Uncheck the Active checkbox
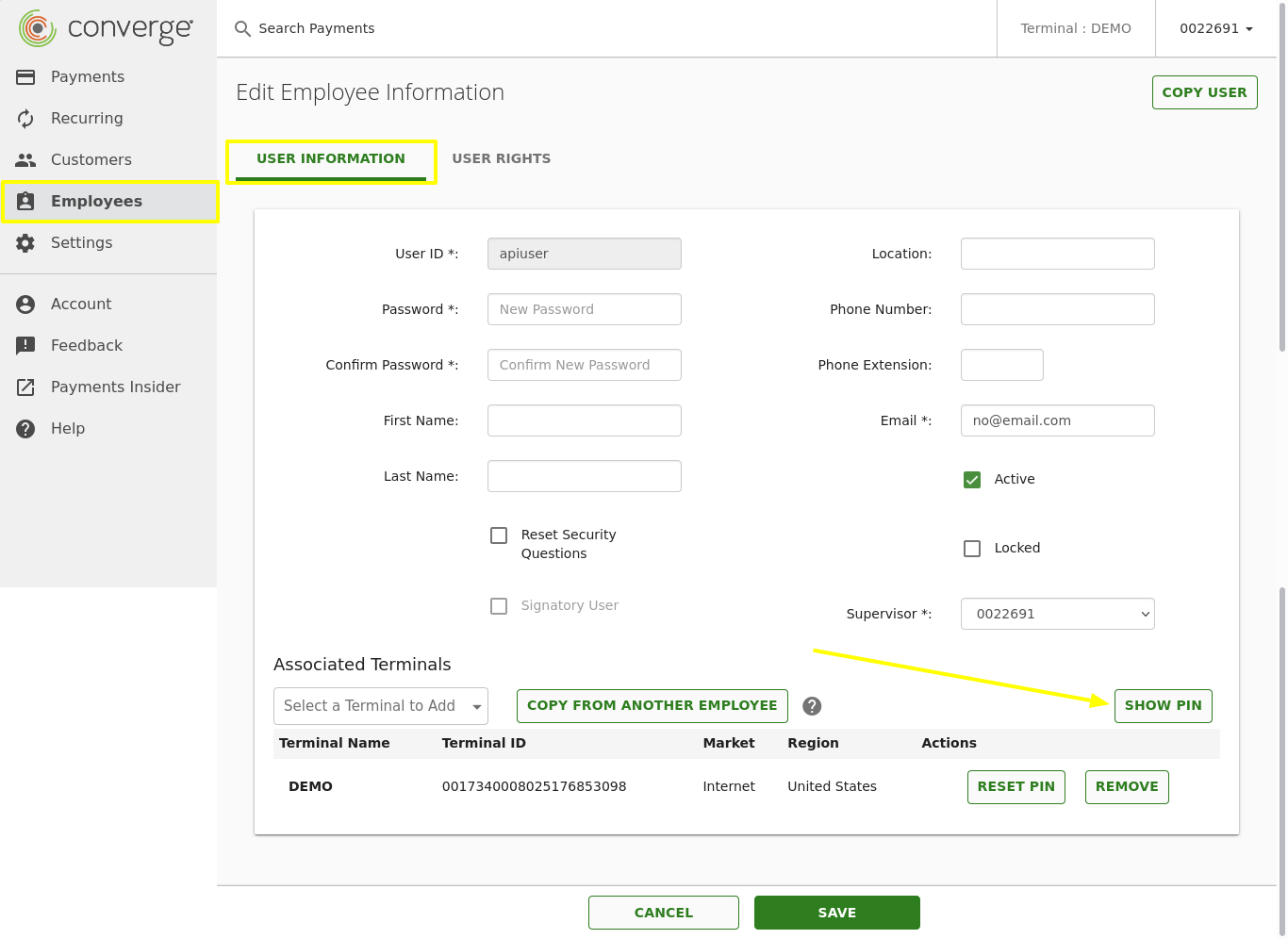Image resolution: width=1288 pixels, height=939 pixels. [x=972, y=480]
